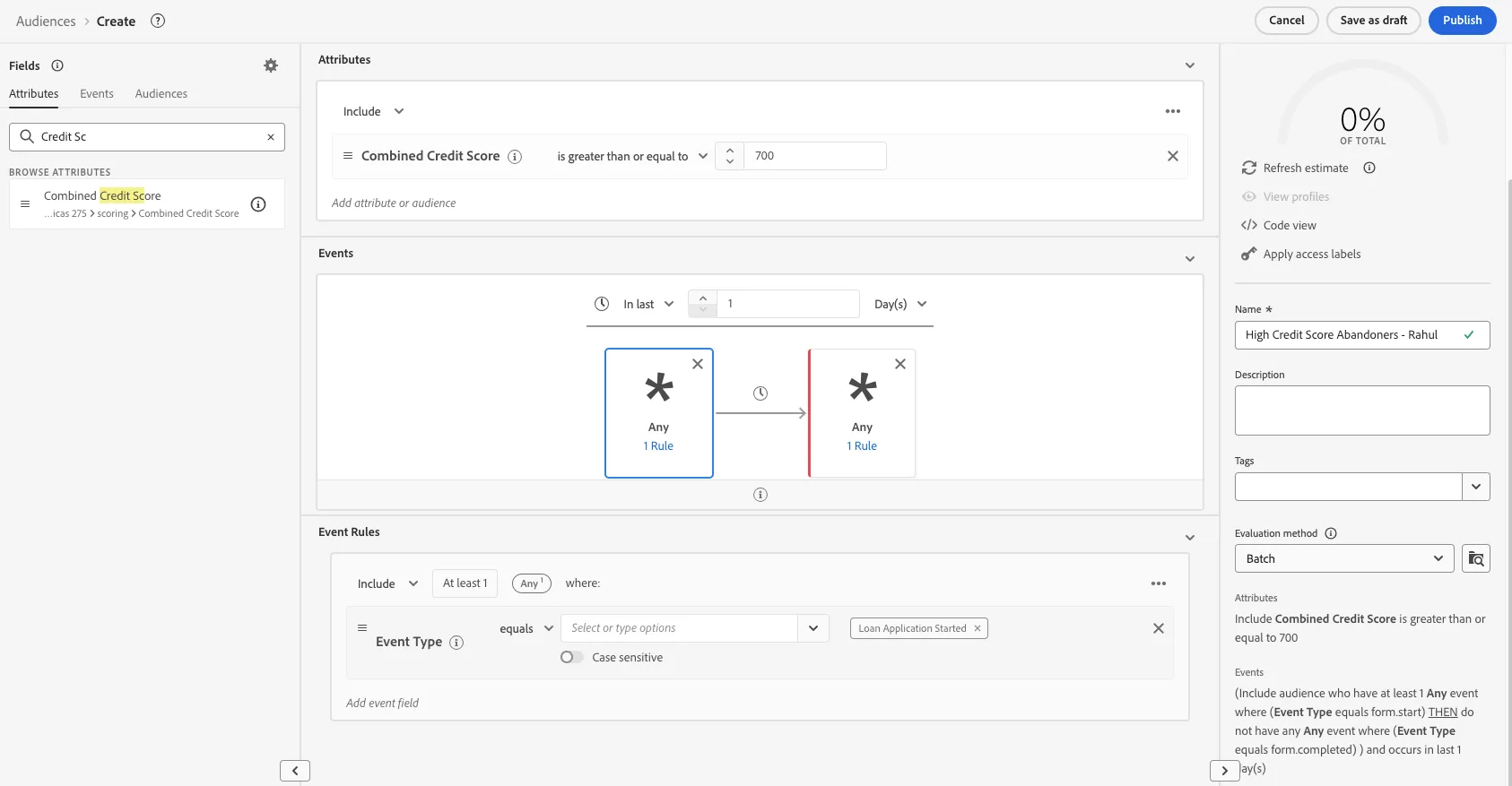Show info for Combined Credit Score rule

[x=515, y=157]
